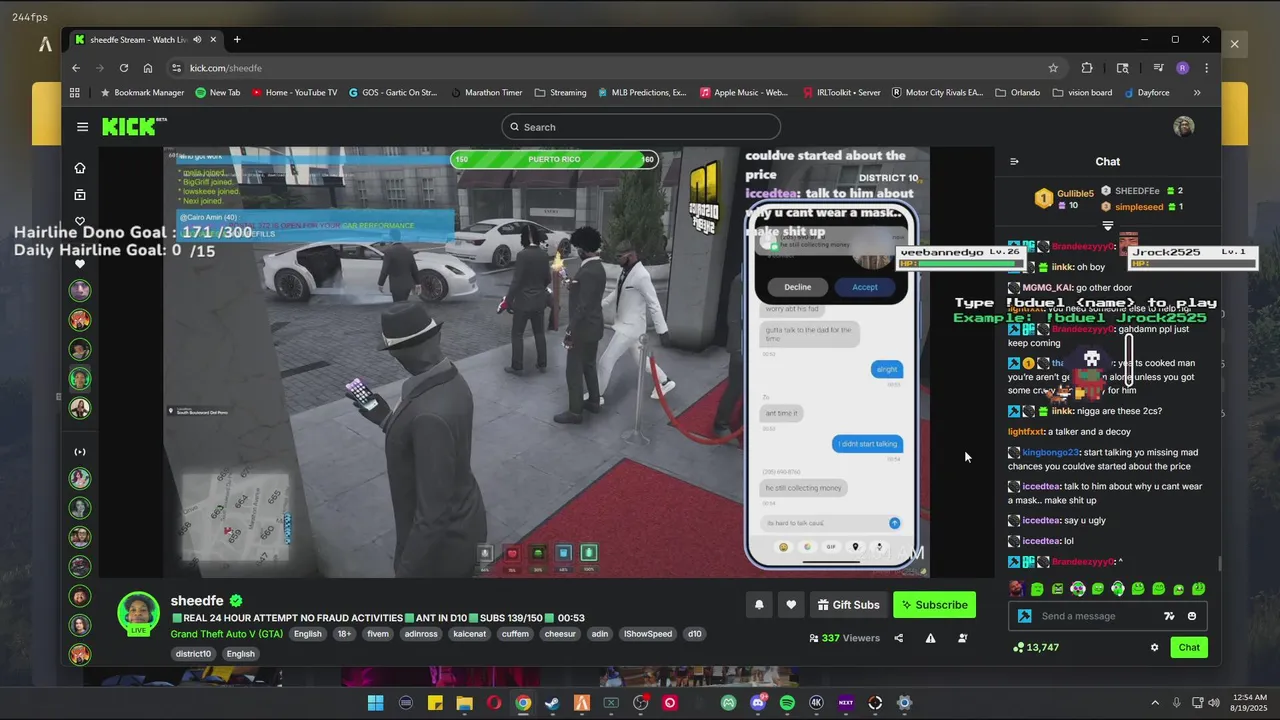Collapse the chat panel
This screenshot has height=720, width=1280.
1014,162
